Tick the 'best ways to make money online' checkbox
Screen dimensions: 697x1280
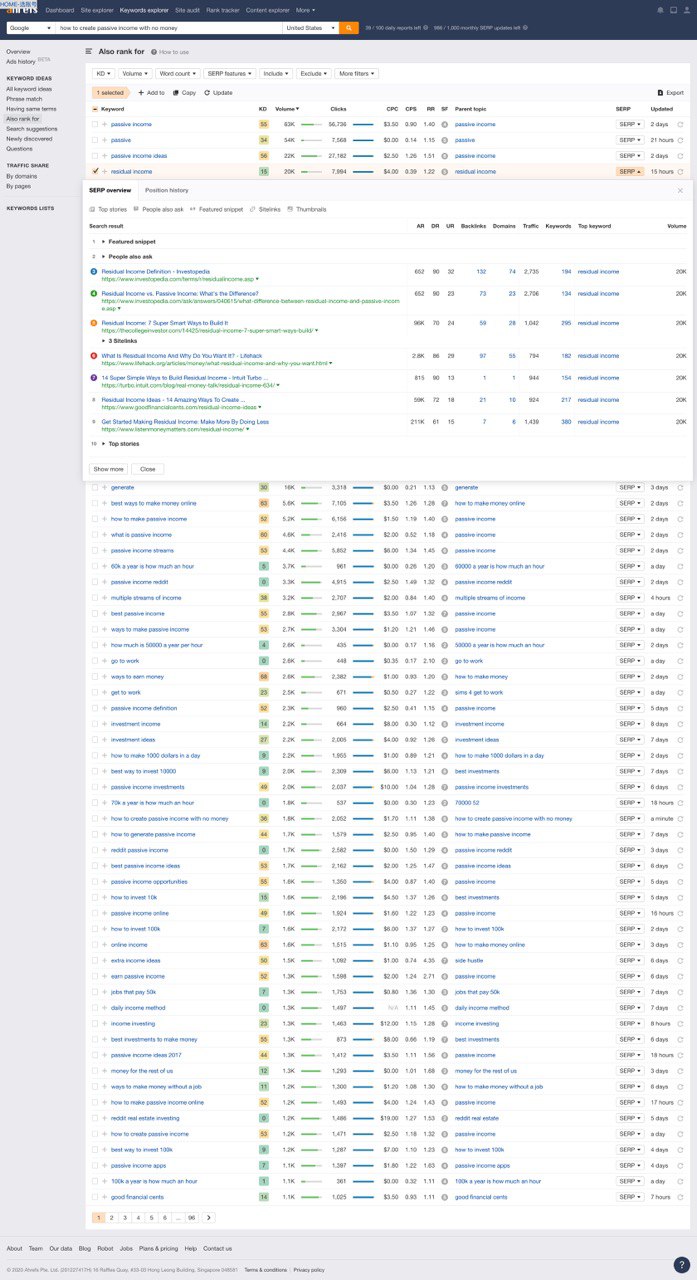[x=95, y=503]
